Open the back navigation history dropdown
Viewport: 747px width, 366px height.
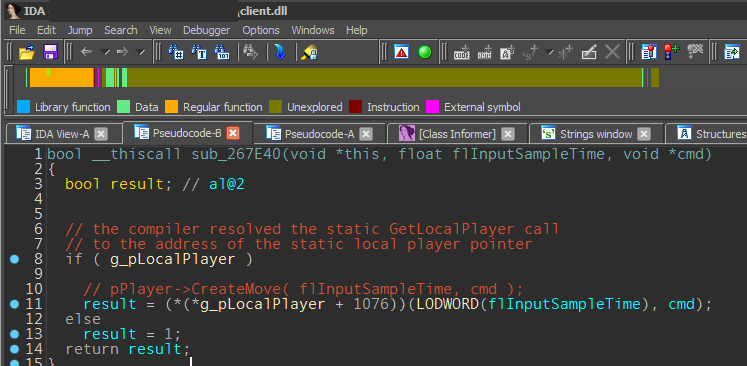coord(105,51)
